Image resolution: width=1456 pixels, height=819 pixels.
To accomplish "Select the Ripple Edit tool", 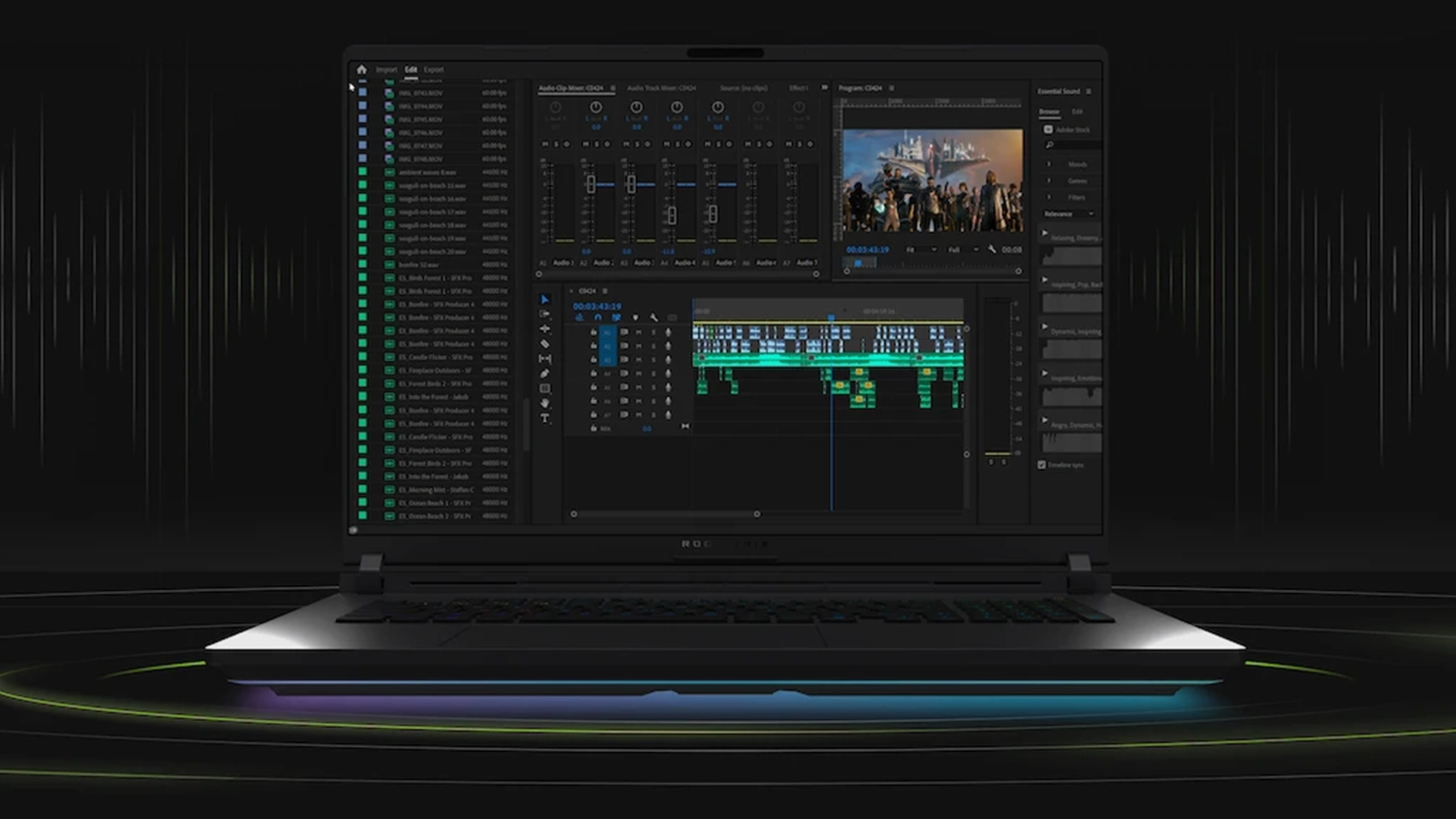I will (545, 329).
